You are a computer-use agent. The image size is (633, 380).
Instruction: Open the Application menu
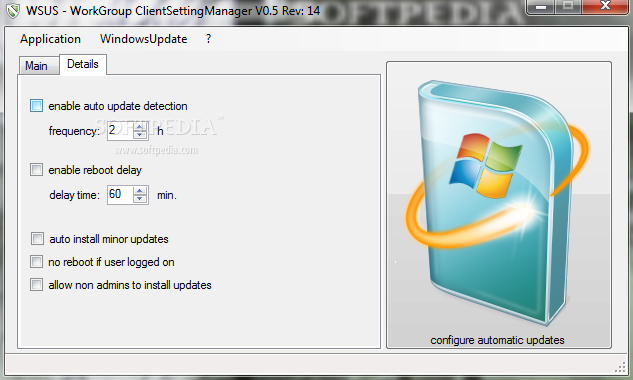pyautogui.click(x=50, y=39)
